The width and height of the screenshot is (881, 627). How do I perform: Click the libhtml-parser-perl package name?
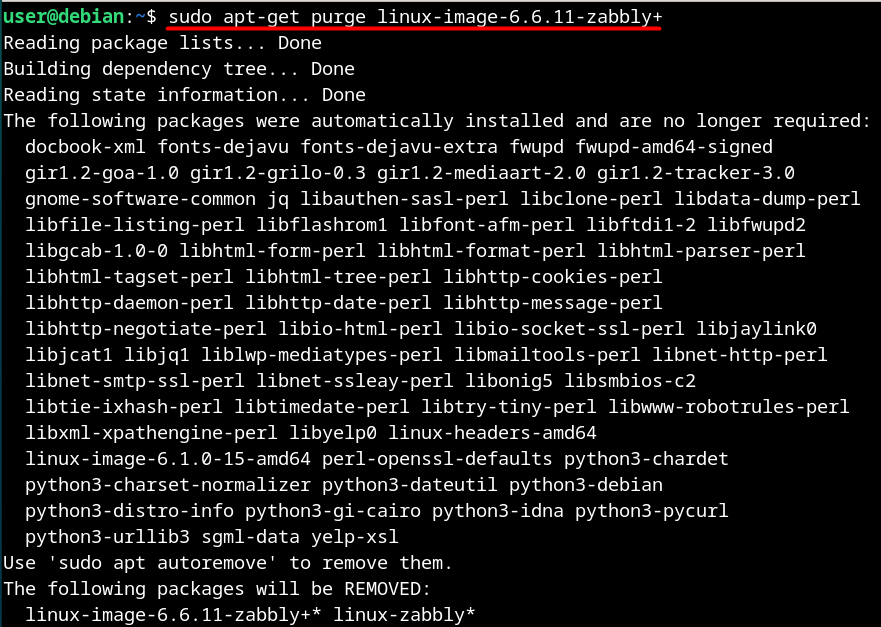701,251
